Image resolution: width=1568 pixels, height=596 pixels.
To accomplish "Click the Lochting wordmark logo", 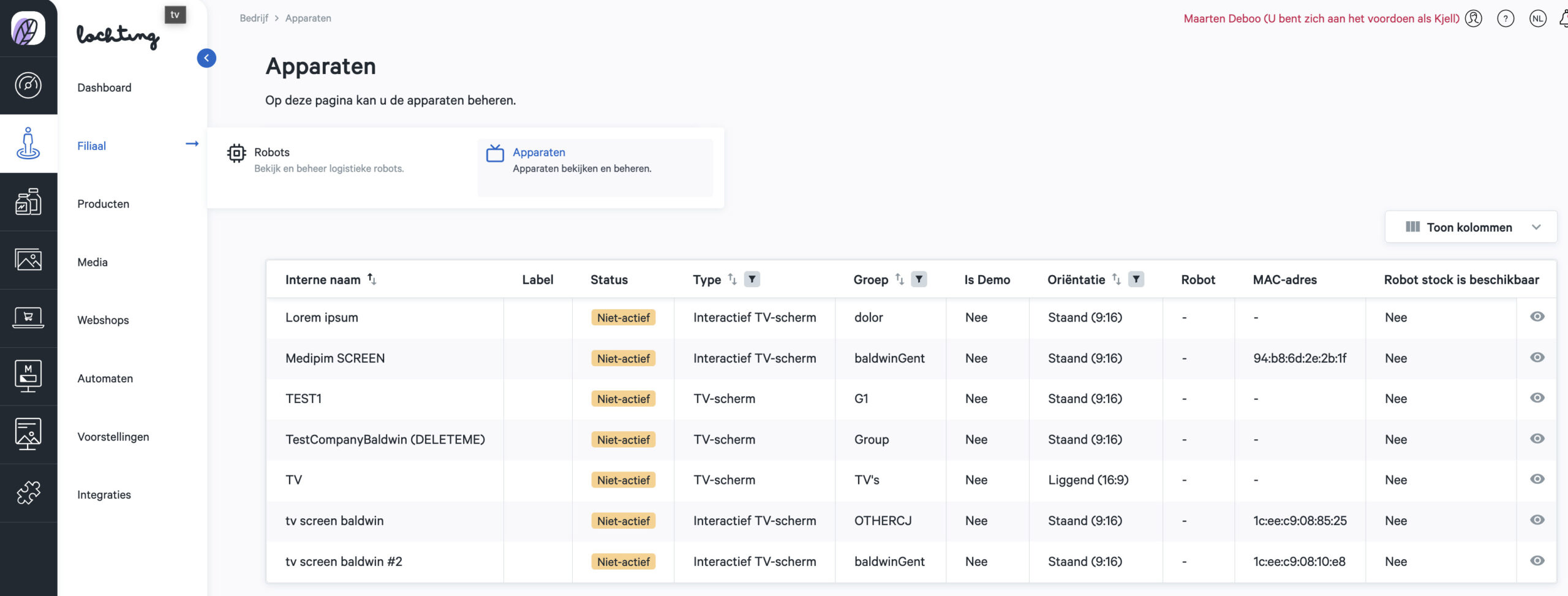I will point(118,36).
